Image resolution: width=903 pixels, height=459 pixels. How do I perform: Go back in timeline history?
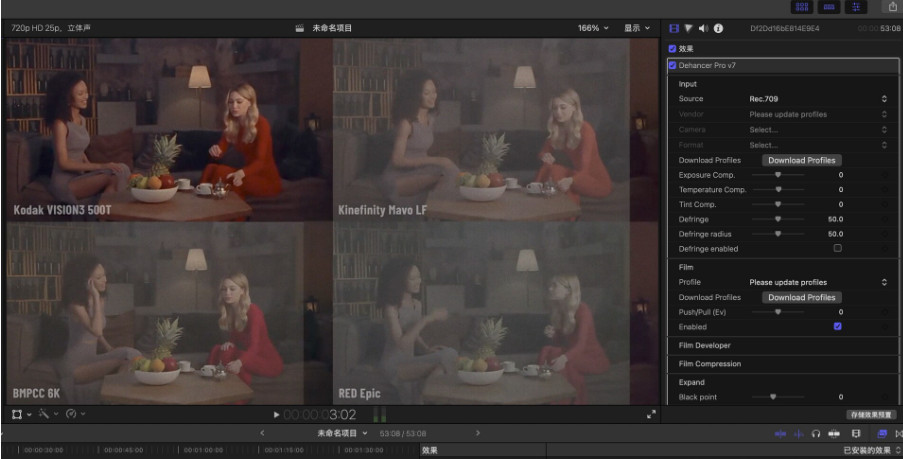pos(262,433)
